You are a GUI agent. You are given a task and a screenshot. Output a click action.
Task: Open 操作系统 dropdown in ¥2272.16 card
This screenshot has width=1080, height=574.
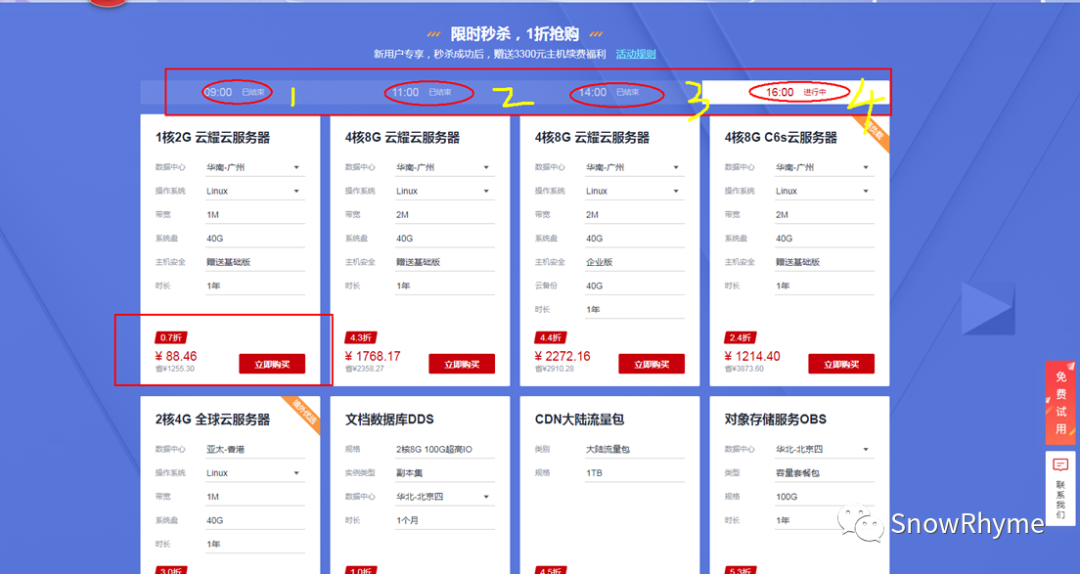(x=635, y=191)
